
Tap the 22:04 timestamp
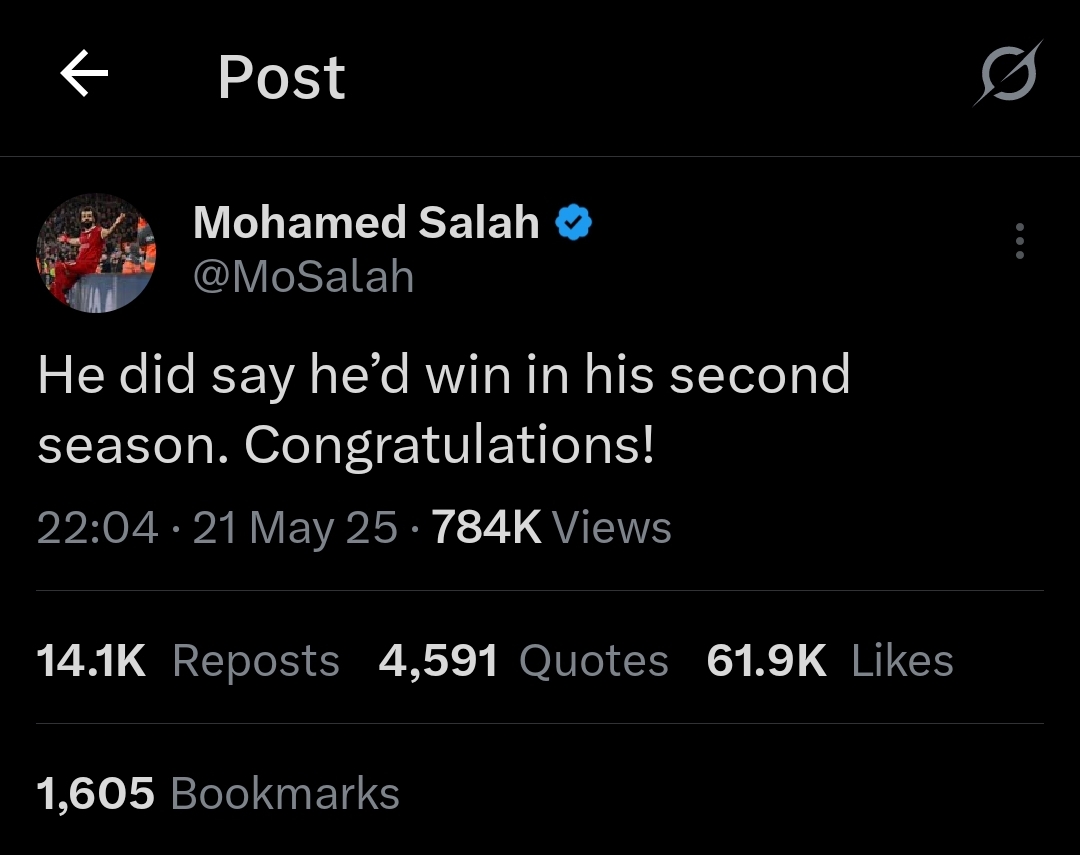(x=97, y=528)
